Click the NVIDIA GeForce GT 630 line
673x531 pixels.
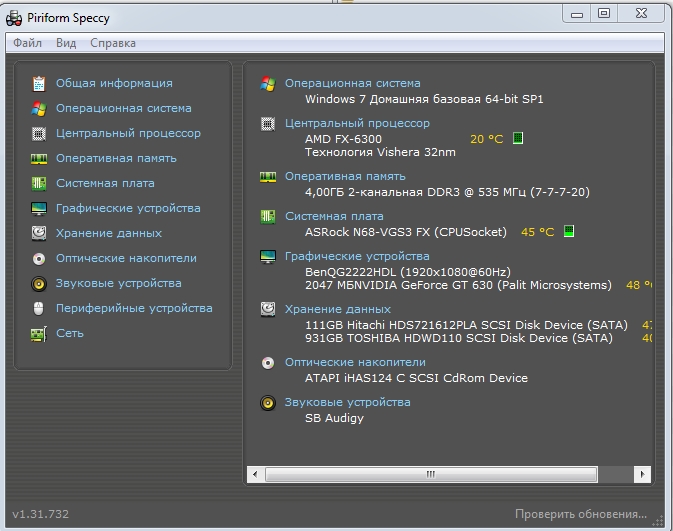click(458, 285)
